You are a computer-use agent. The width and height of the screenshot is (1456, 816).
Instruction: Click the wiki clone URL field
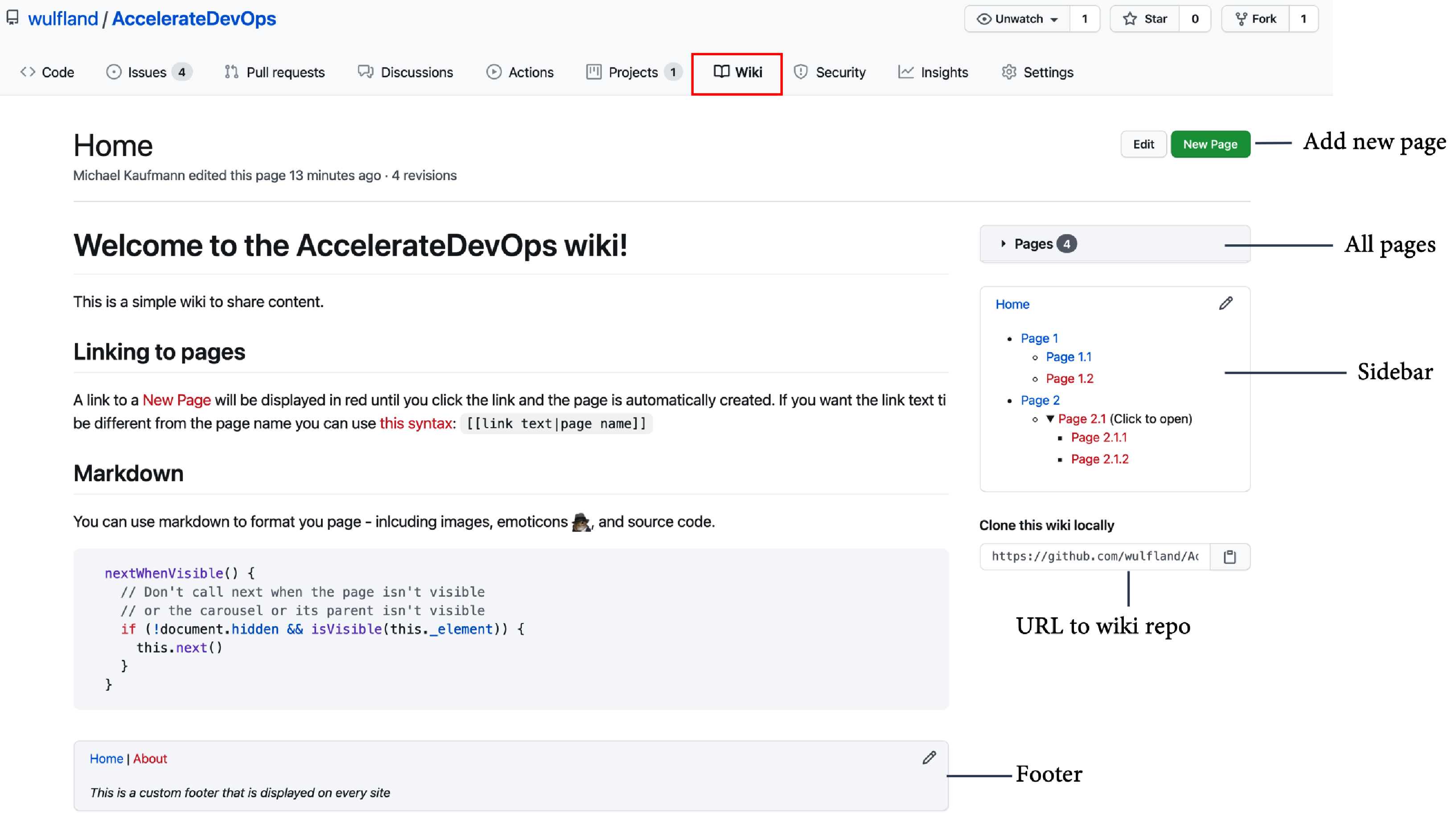tap(1095, 557)
